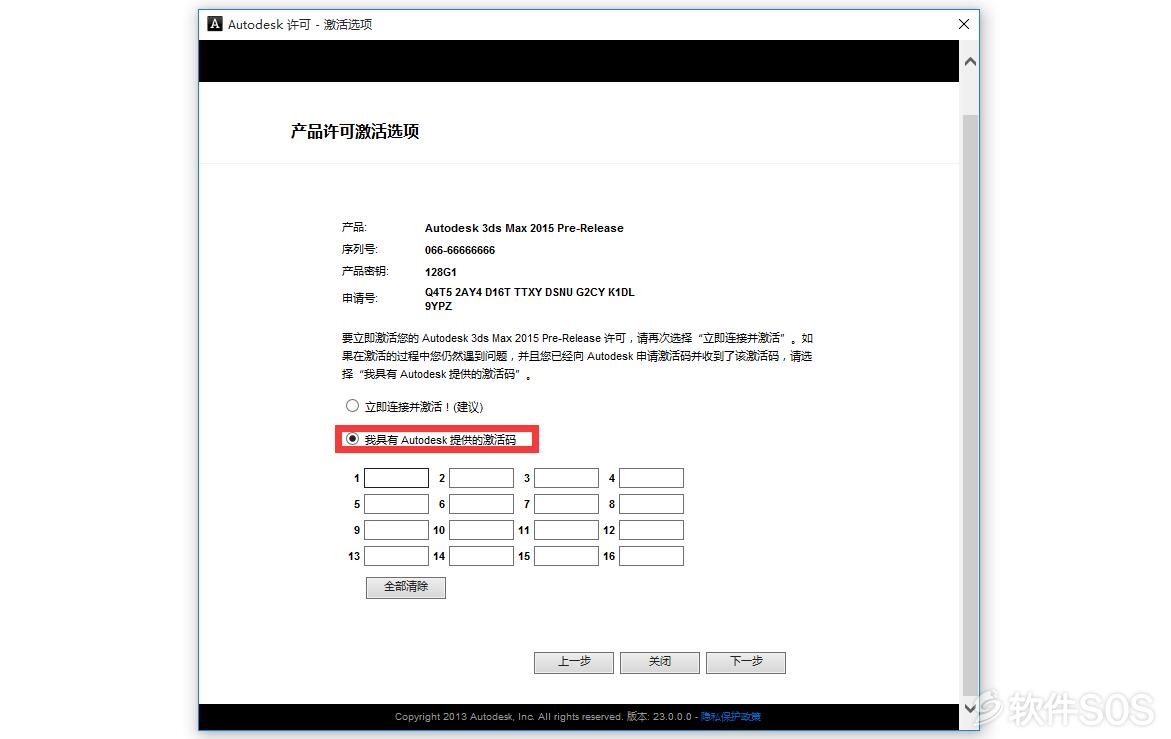Proceed with the 下一步 next button
This screenshot has height=739, width=1171.
(745, 662)
